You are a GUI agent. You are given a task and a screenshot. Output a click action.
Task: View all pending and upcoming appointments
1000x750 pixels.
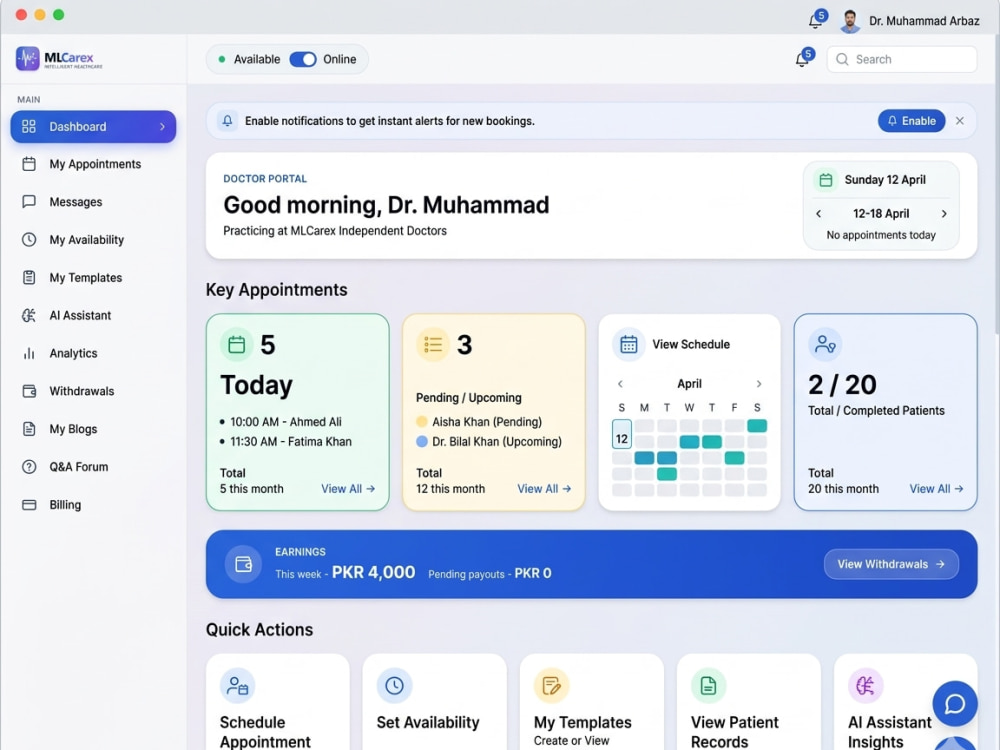(544, 489)
